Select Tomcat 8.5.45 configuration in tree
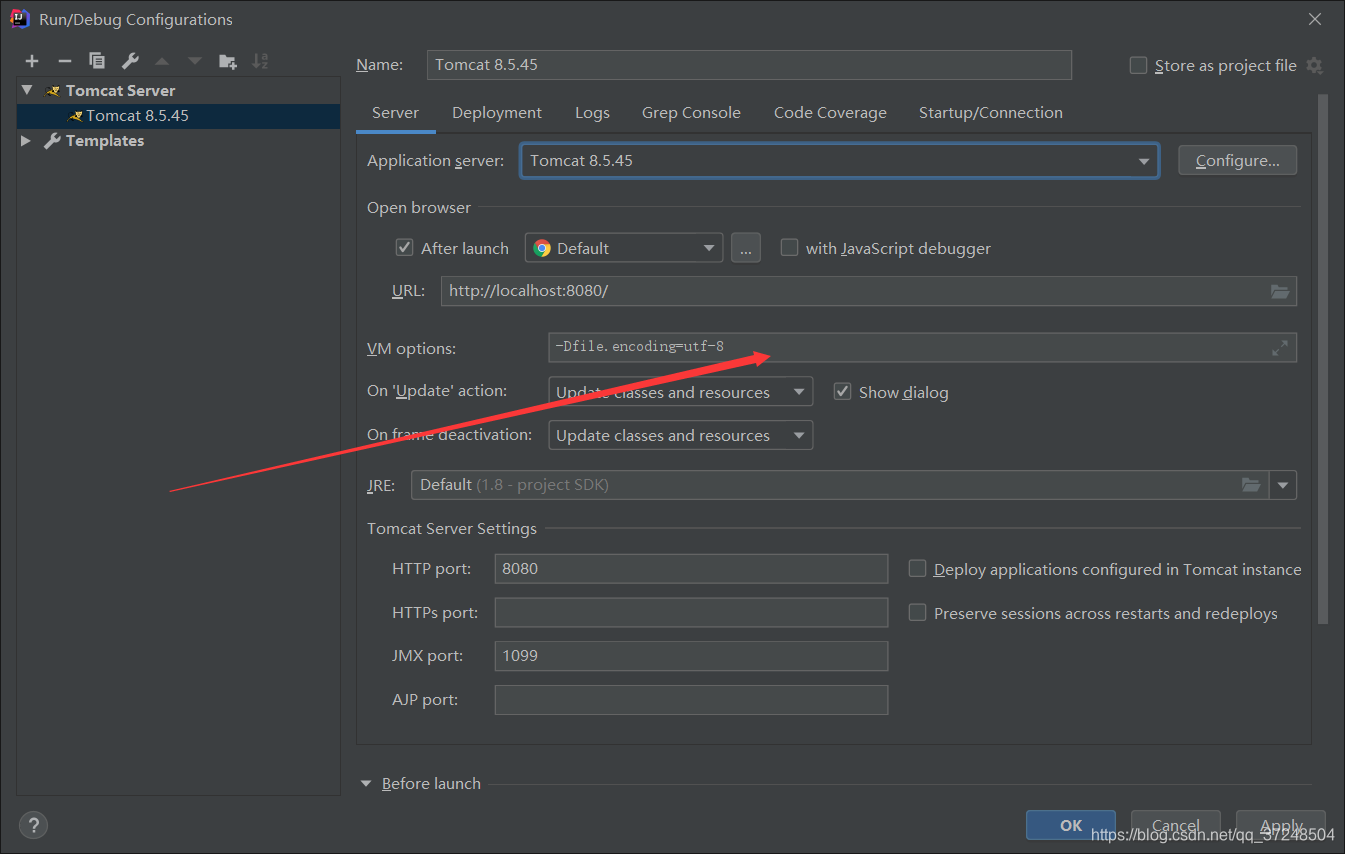 [178, 115]
